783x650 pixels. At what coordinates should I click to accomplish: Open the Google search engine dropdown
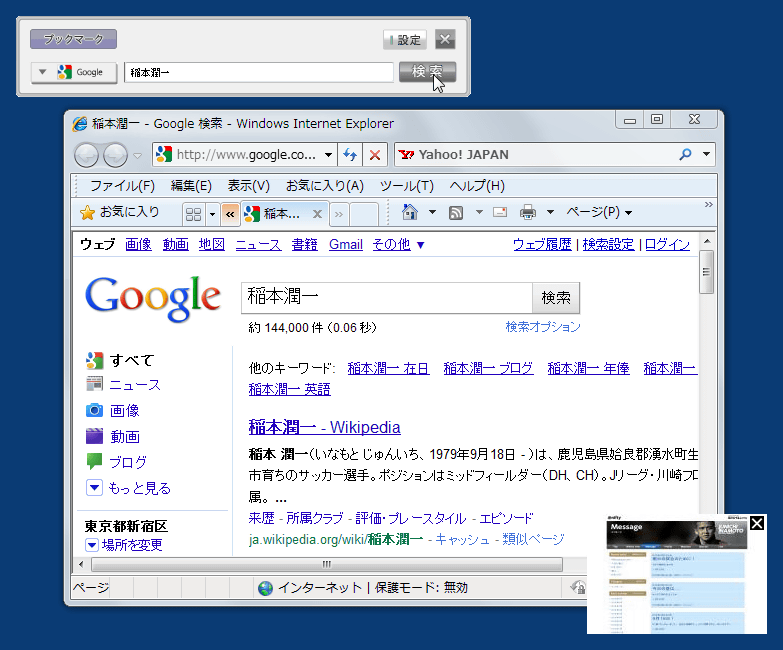click(74, 72)
